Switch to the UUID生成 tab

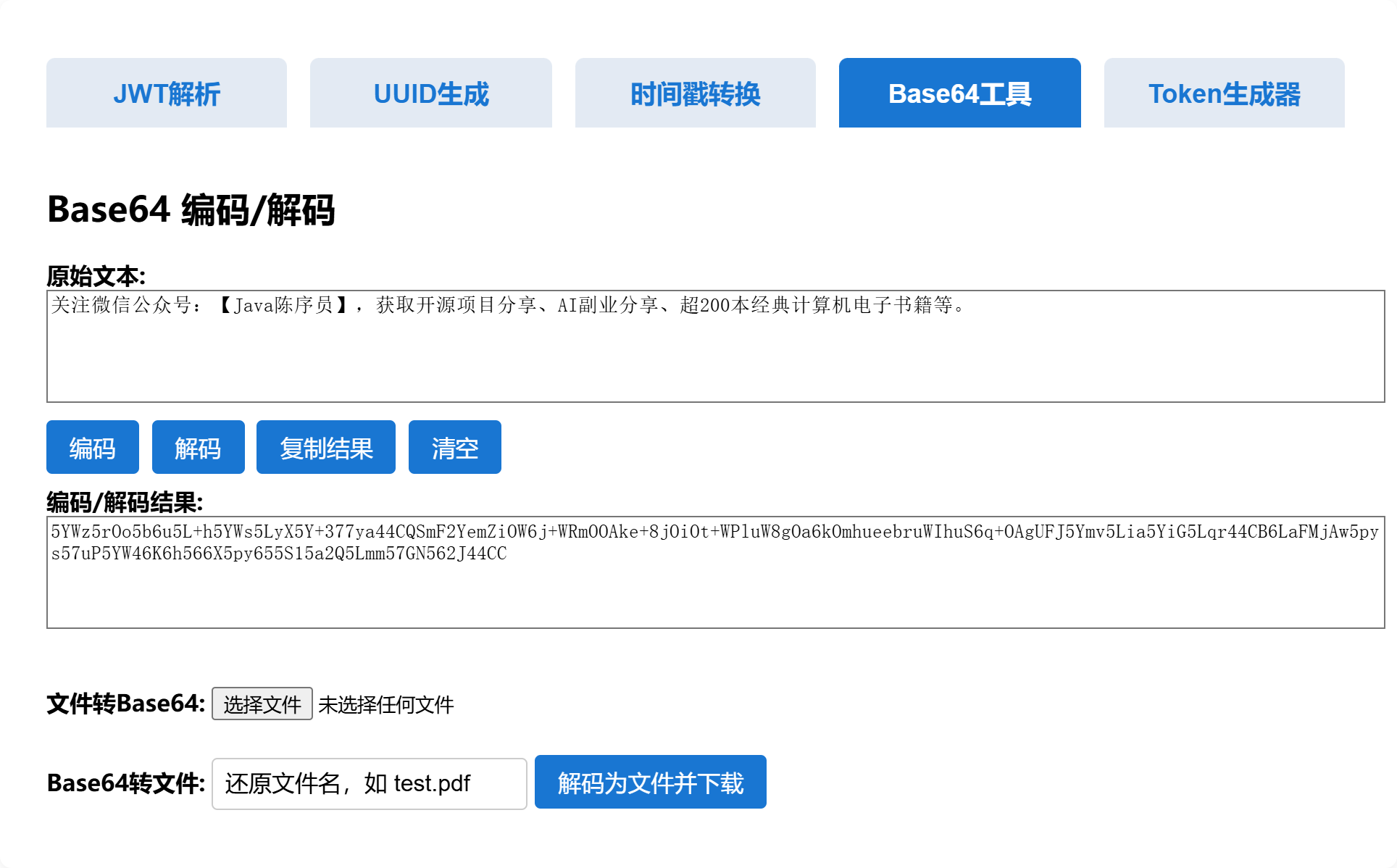click(431, 93)
